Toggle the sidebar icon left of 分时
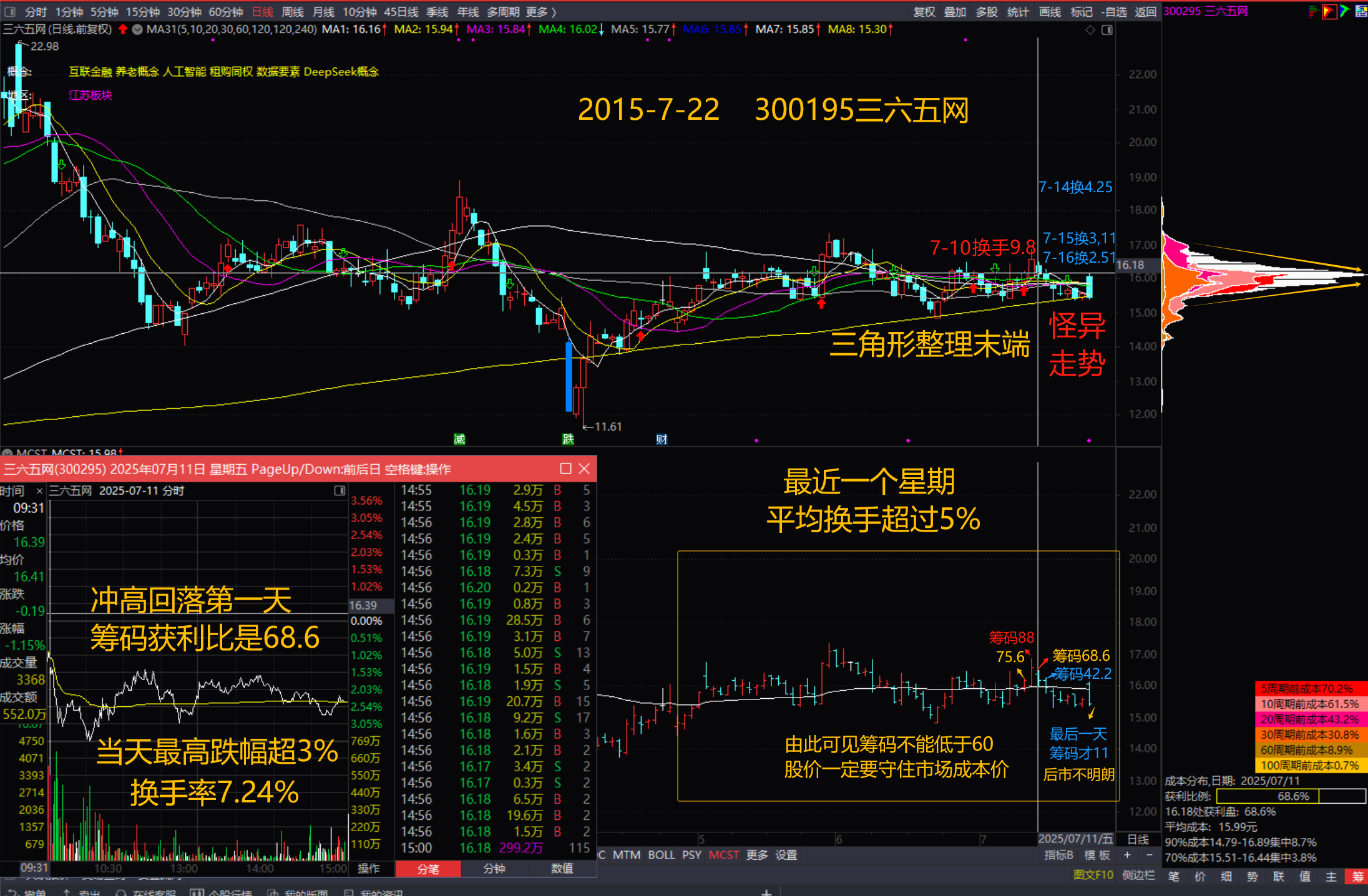Screen dimensions: 1368x896 10,12
